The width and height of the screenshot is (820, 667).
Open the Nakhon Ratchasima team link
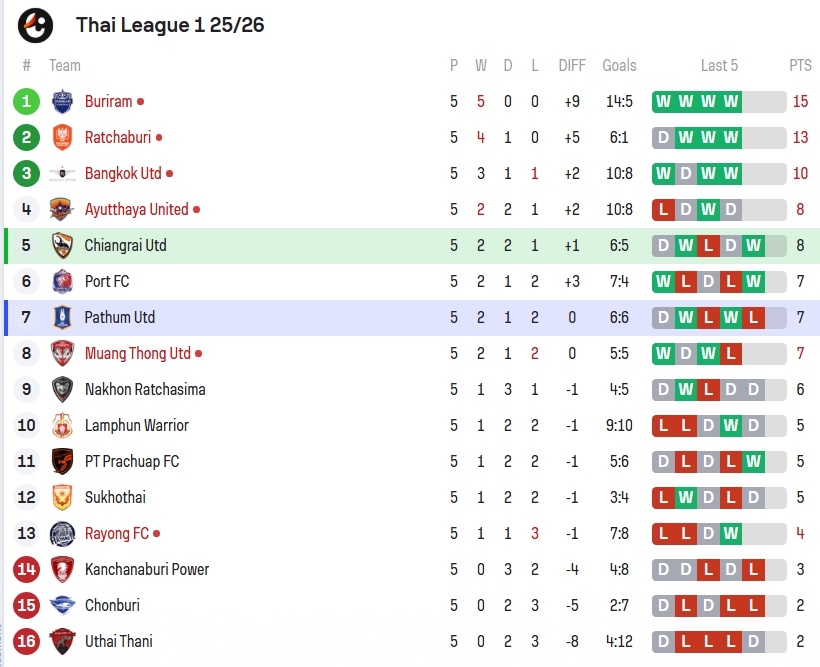click(145, 390)
